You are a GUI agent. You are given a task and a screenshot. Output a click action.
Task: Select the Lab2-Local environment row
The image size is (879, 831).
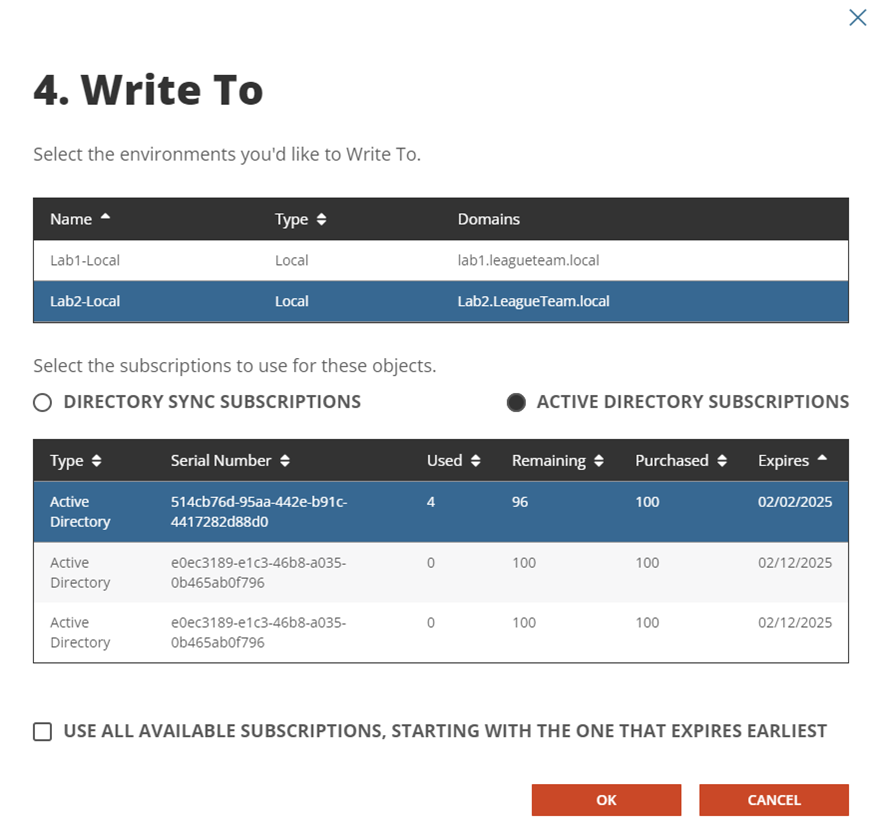click(440, 301)
